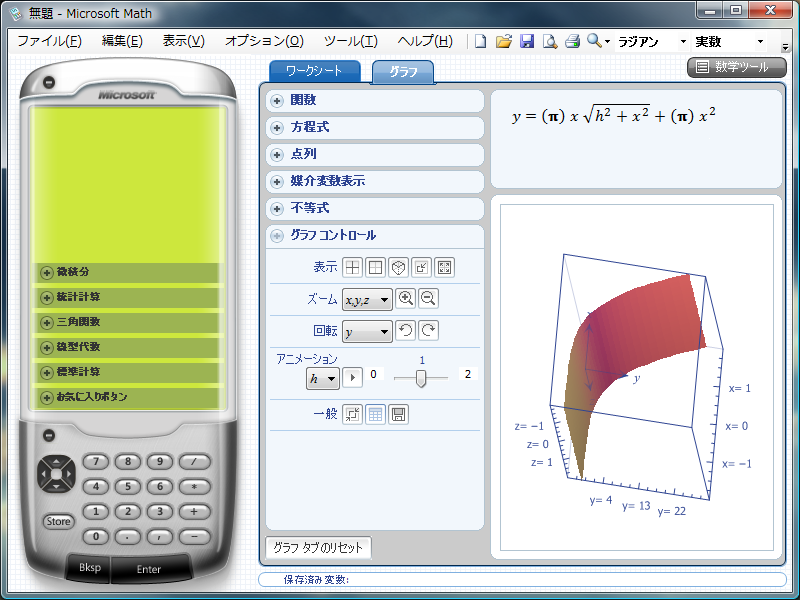
Task: Open the ヘルプ(H) menu
Action: (x=425, y=41)
